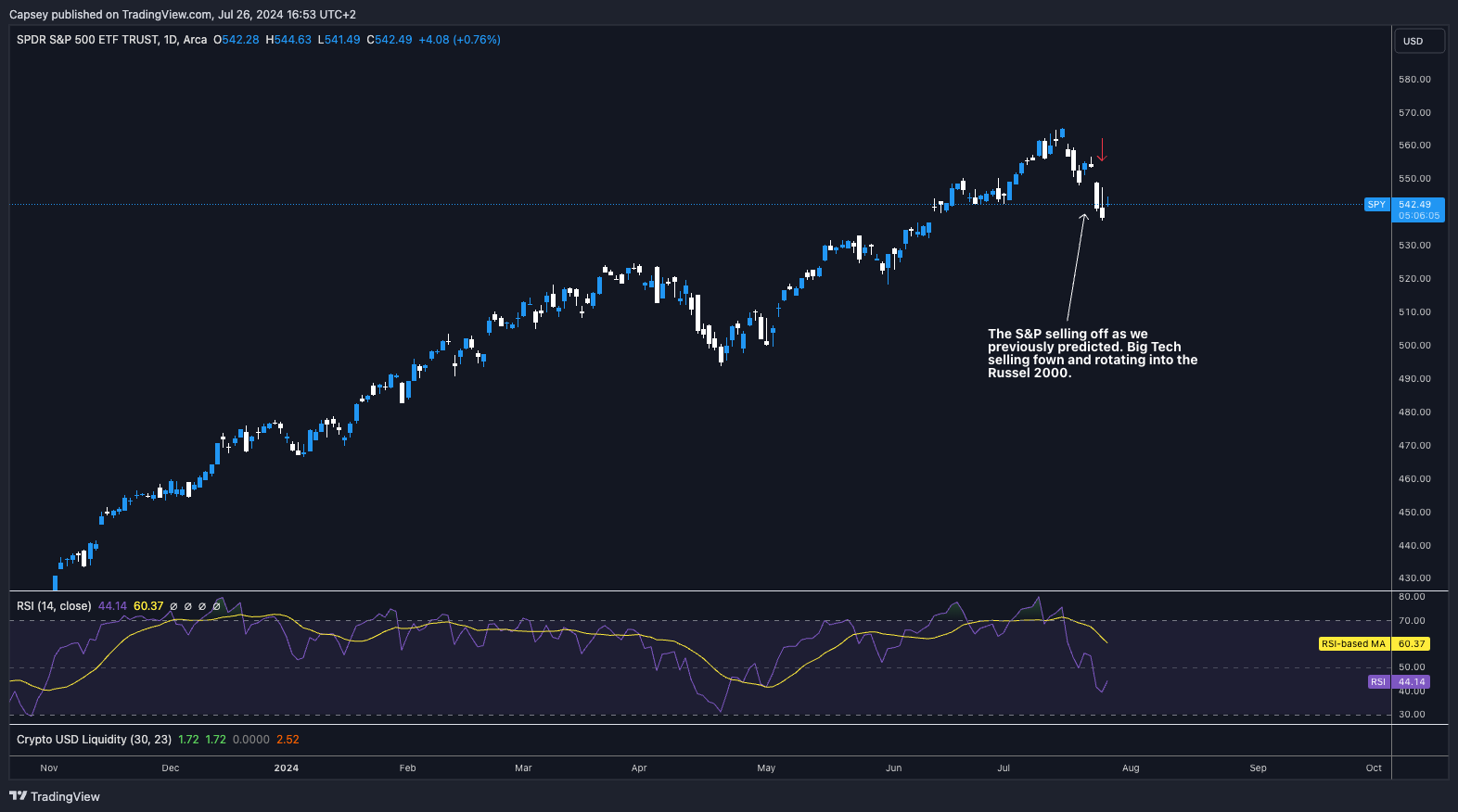Click the 450.00 price axis label

1414,512
